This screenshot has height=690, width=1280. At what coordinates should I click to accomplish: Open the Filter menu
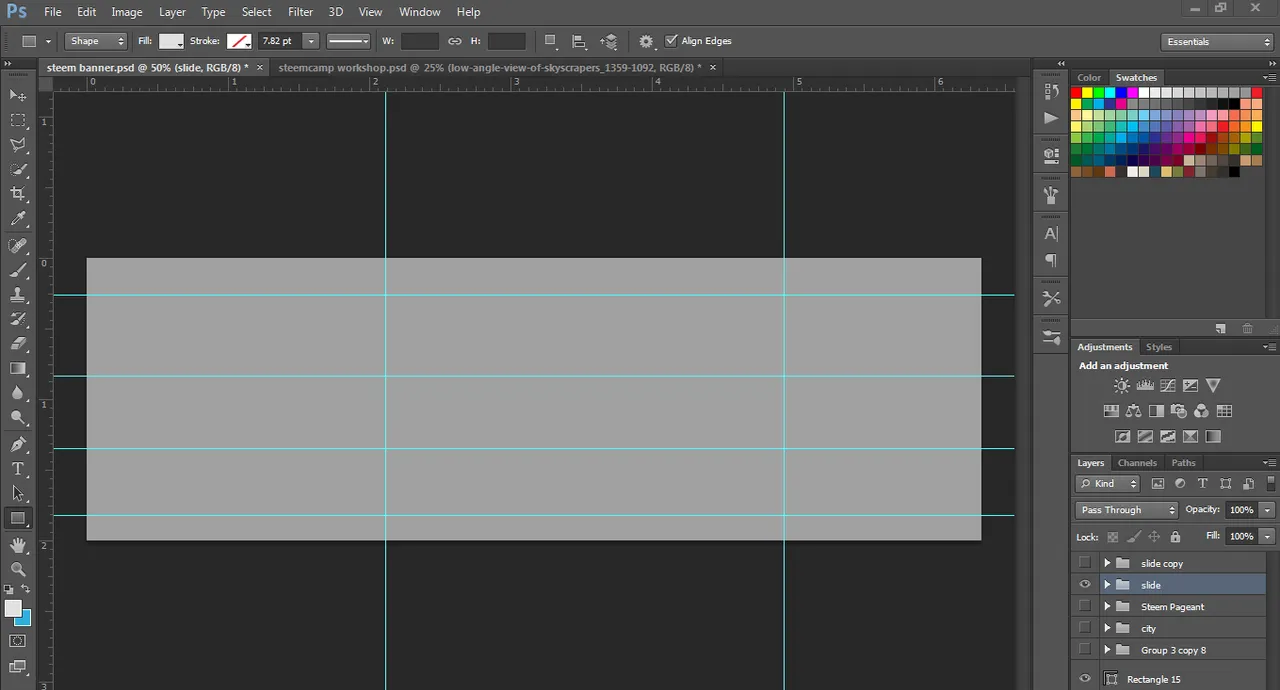click(300, 12)
